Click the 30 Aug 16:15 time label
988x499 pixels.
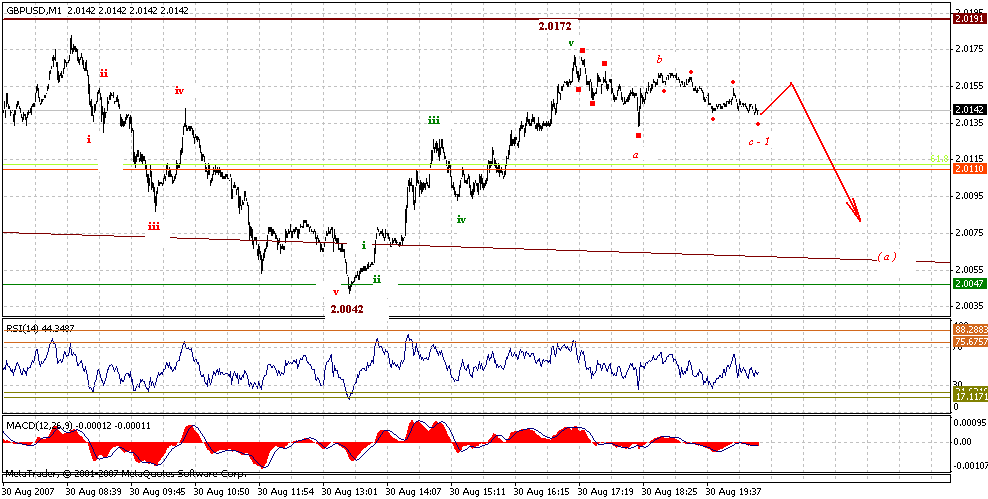(x=541, y=490)
